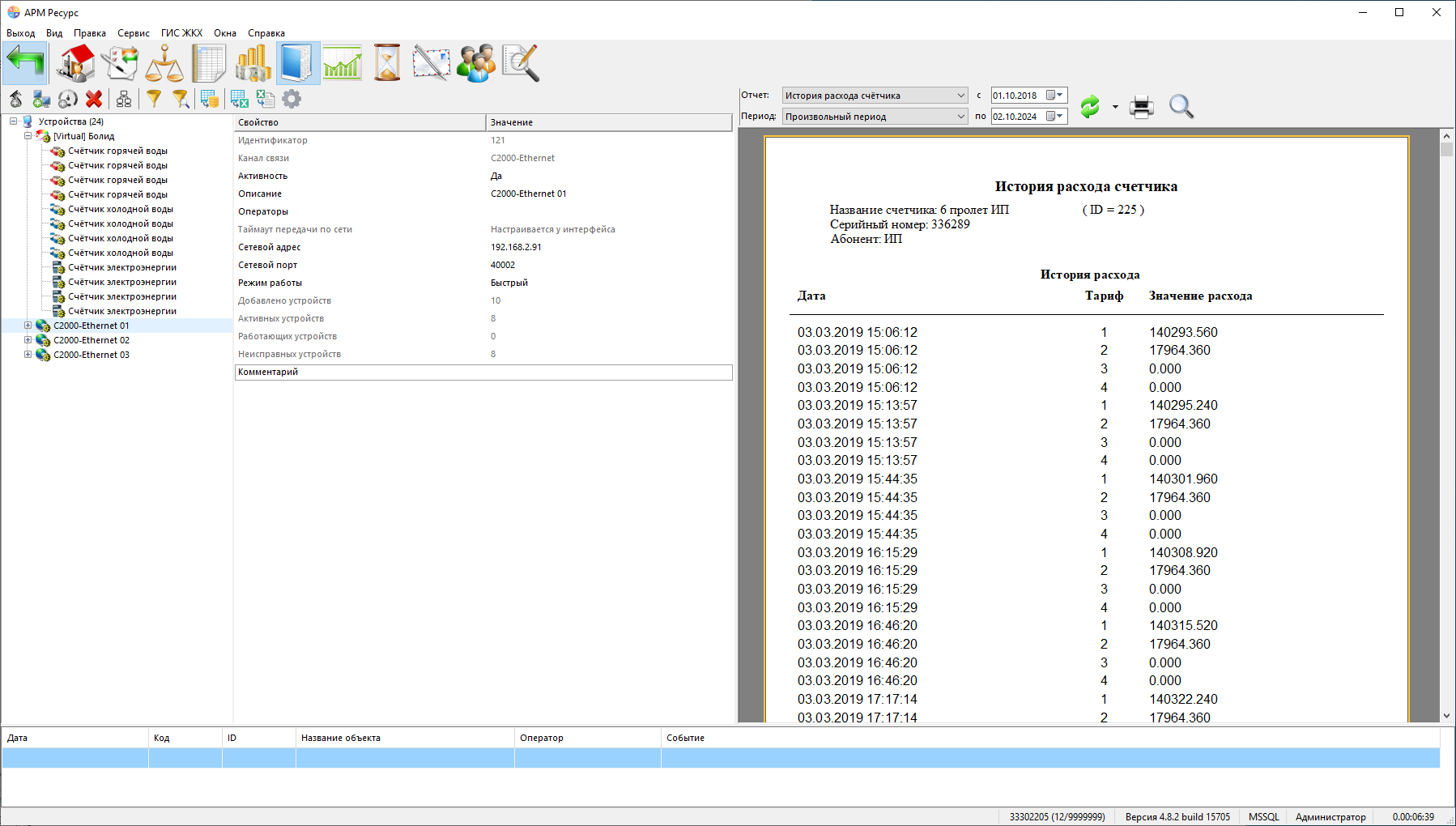Open the envelope with pen mail icon
The image size is (1456, 826).
click(432, 63)
